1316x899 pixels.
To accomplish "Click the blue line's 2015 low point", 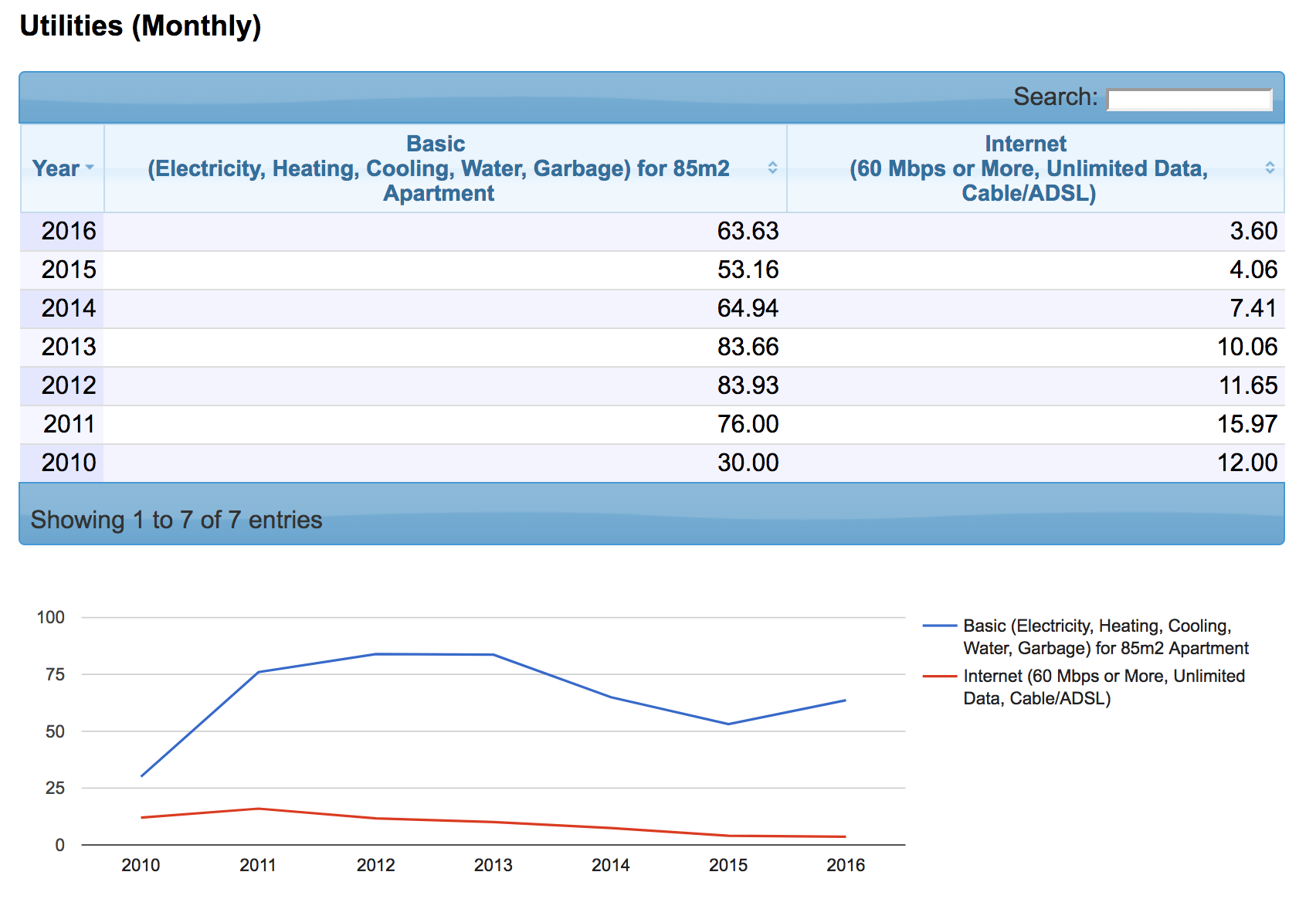I will (x=728, y=724).
